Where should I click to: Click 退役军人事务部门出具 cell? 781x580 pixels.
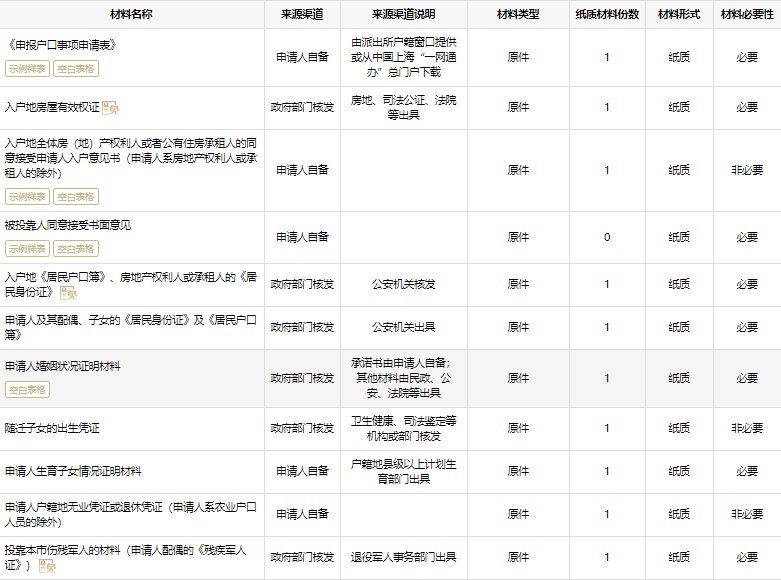pos(403,557)
